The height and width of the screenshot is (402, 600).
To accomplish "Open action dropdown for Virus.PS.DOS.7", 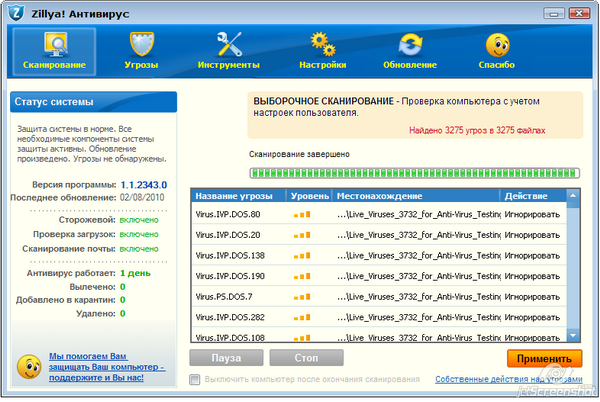I will [532, 297].
